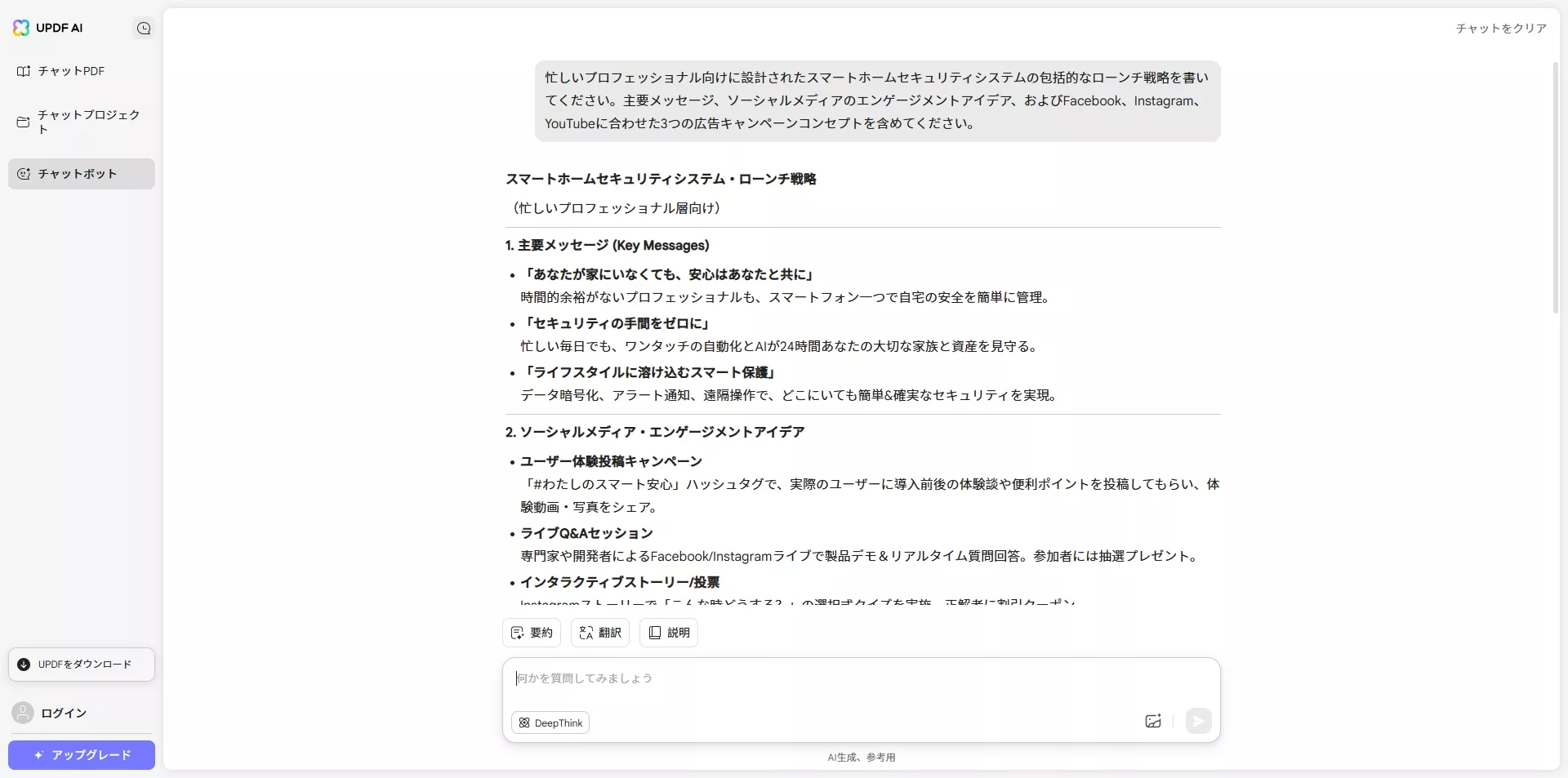Open チャットプロジェクト in sidebar
Image resolution: width=1568 pixels, height=778 pixels.
tap(82, 122)
